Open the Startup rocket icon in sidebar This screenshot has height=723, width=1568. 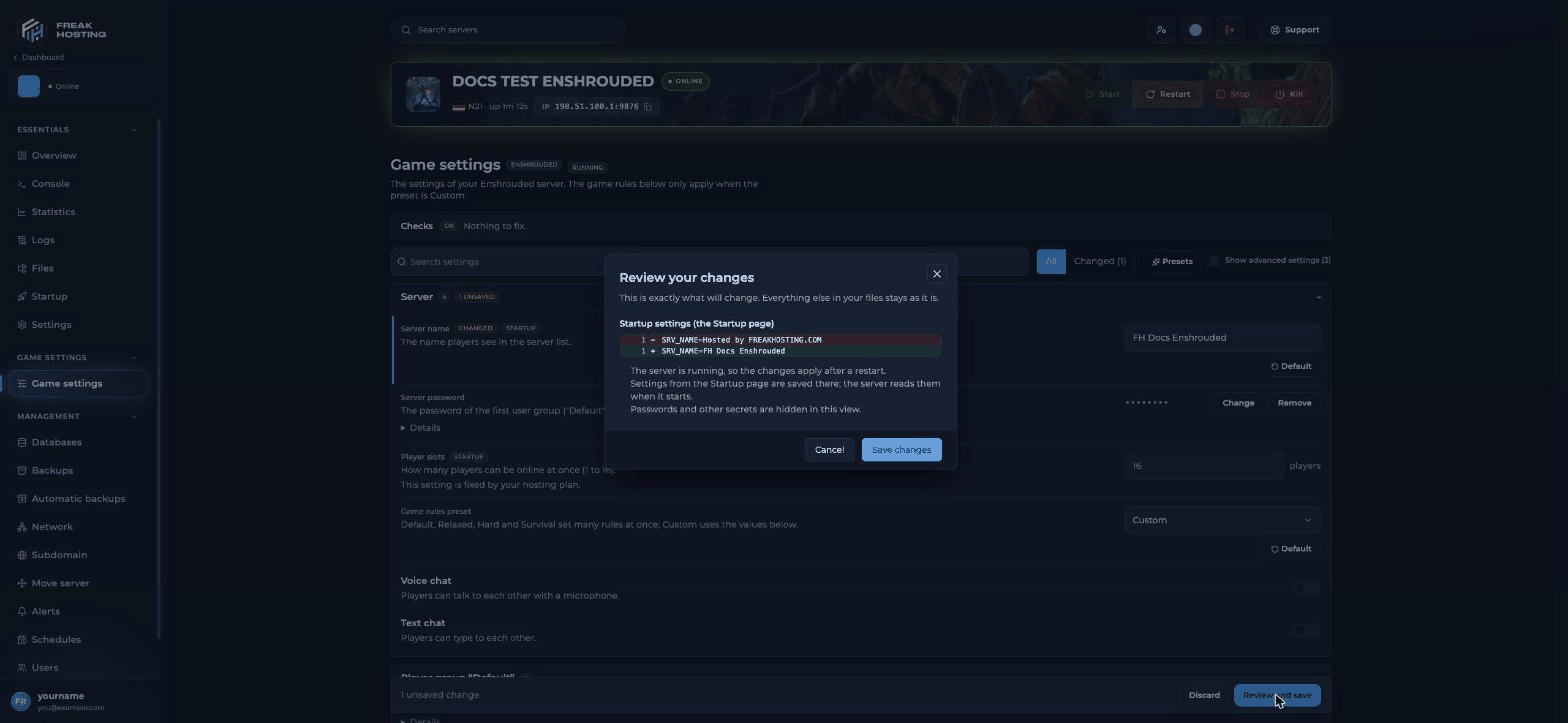pyautogui.click(x=22, y=296)
